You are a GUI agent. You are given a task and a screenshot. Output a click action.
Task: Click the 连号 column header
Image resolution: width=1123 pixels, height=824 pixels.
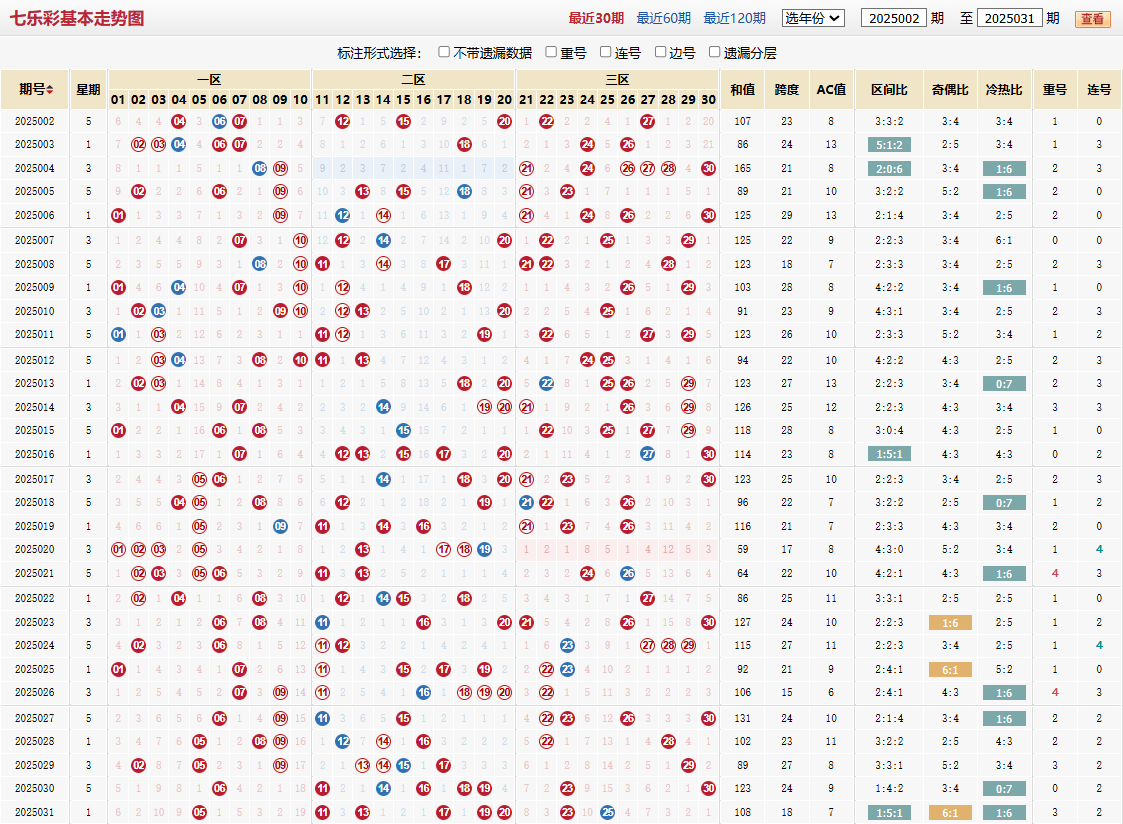(1099, 89)
